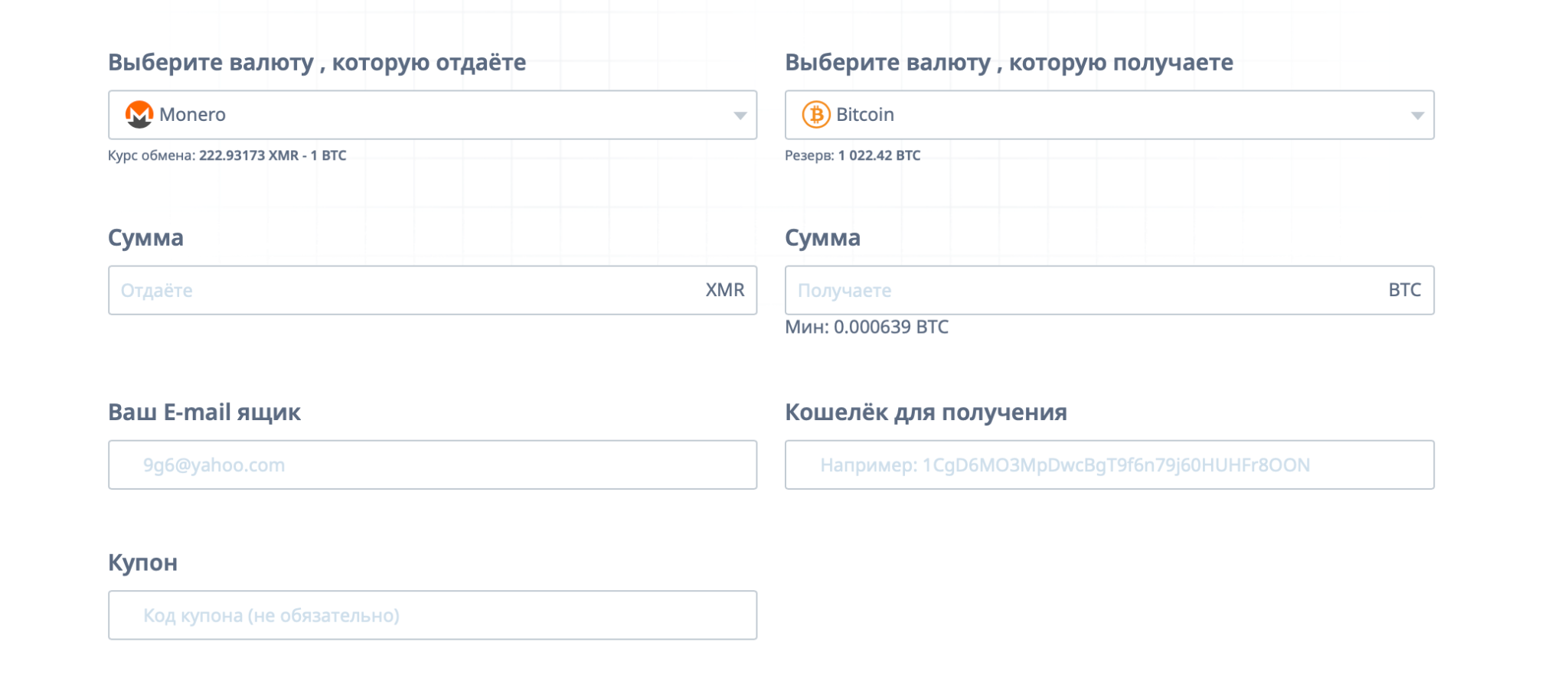Click the reserve amount 1 022.42 BTC
The image size is (1568, 688).
[879, 155]
